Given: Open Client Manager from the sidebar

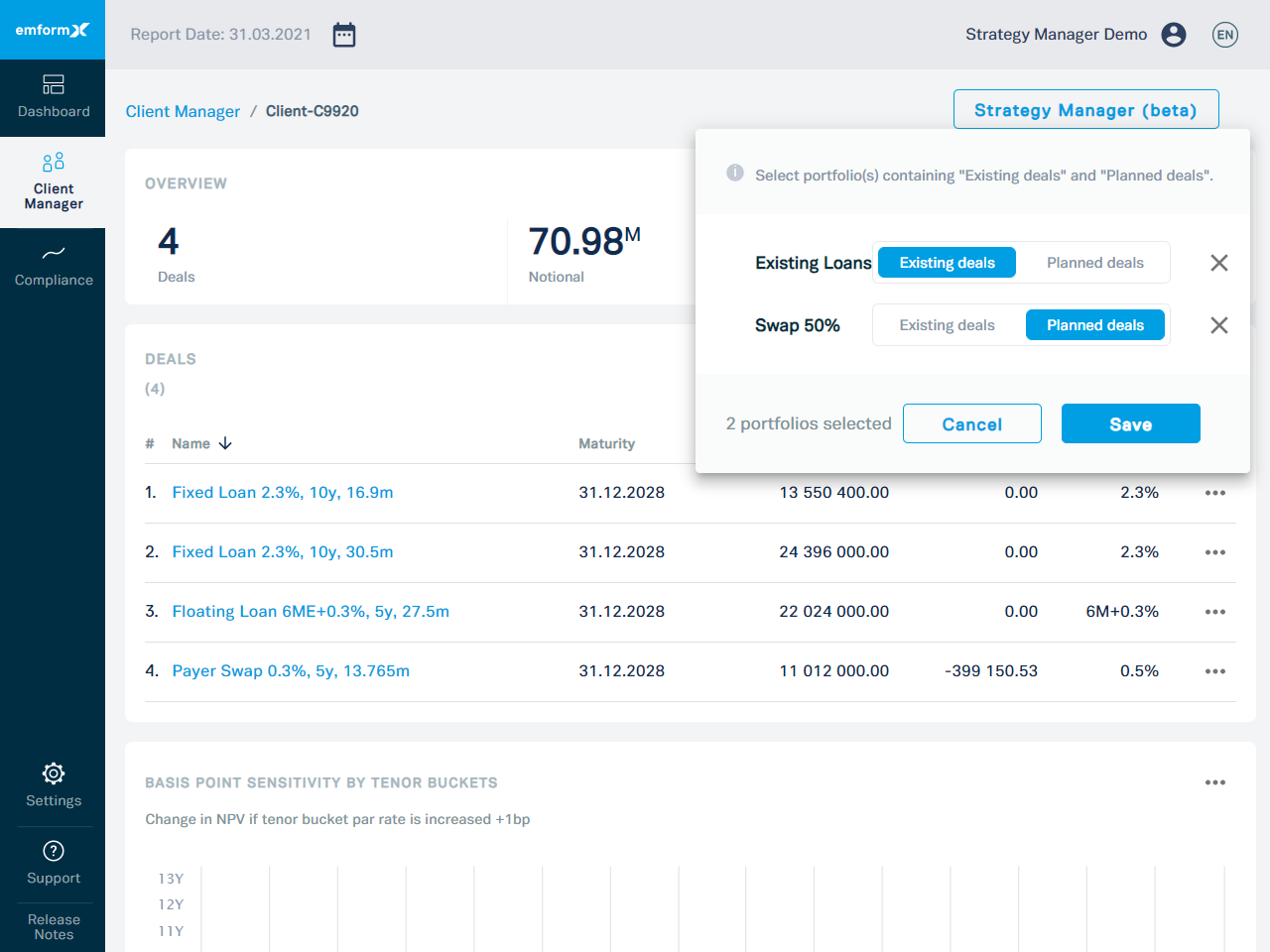Looking at the screenshot, I should [53, 181].
